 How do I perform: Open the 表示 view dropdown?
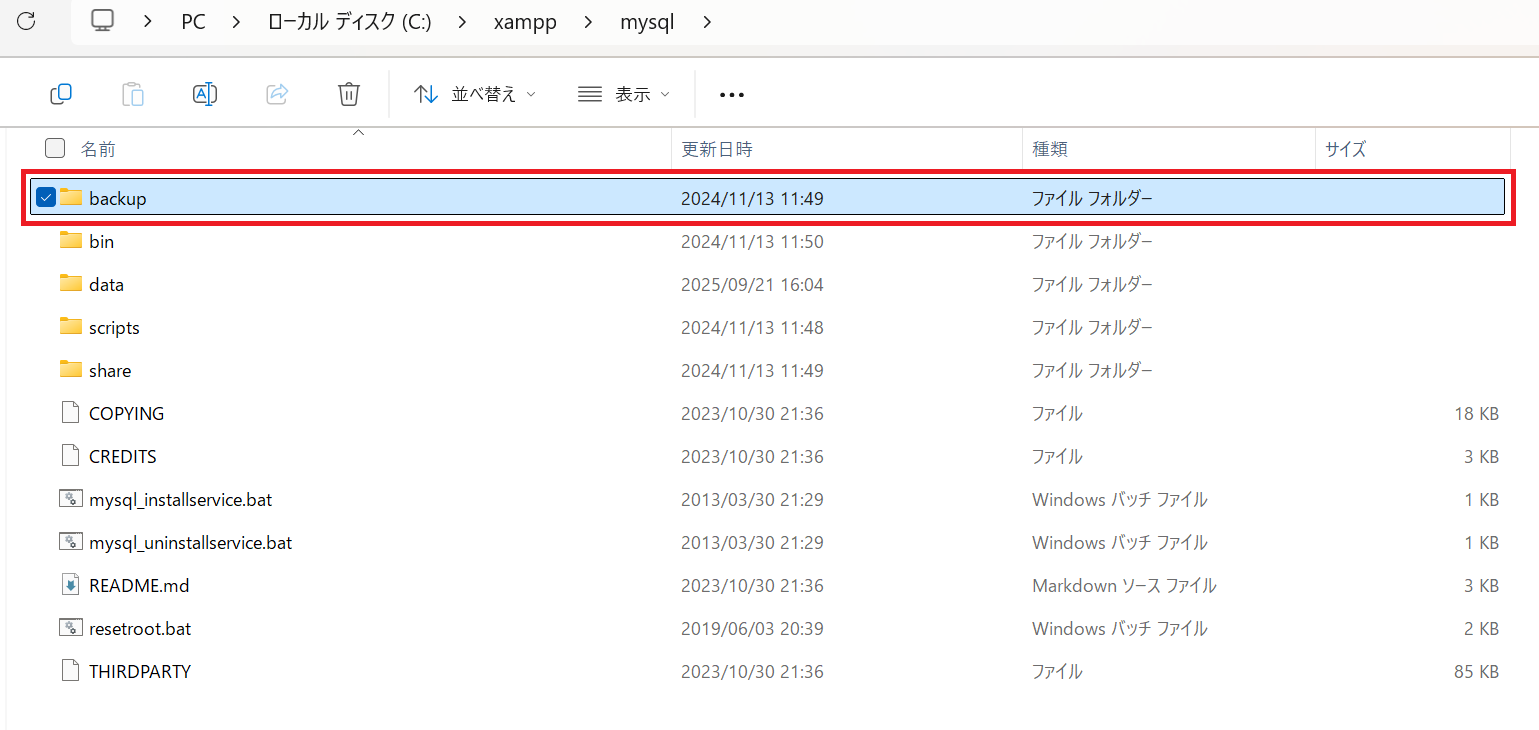624,94
